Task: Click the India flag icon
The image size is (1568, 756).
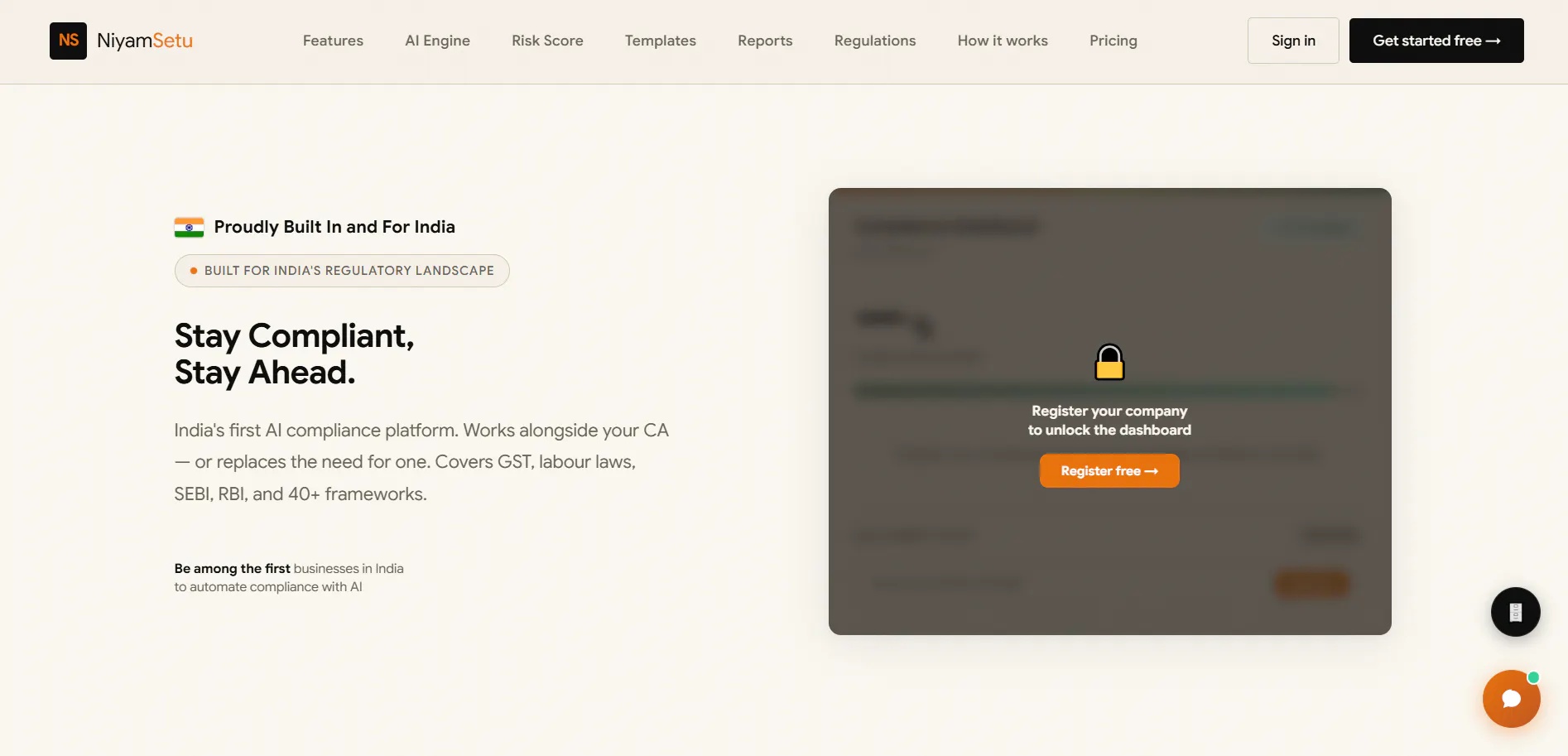Action: click(189, 227)
